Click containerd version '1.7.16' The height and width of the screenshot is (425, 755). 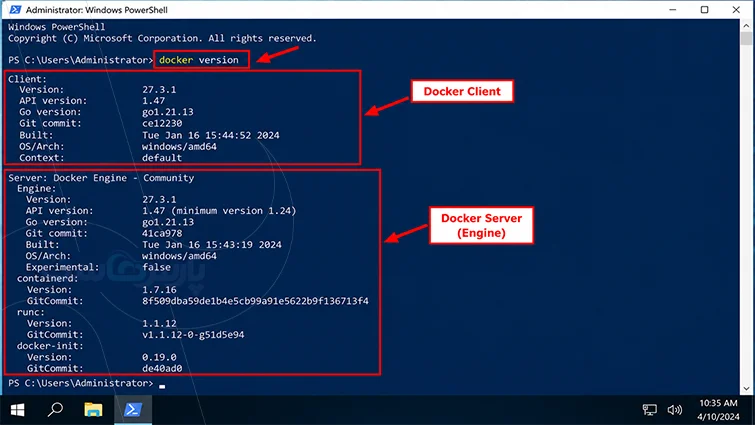pos(159,290)
